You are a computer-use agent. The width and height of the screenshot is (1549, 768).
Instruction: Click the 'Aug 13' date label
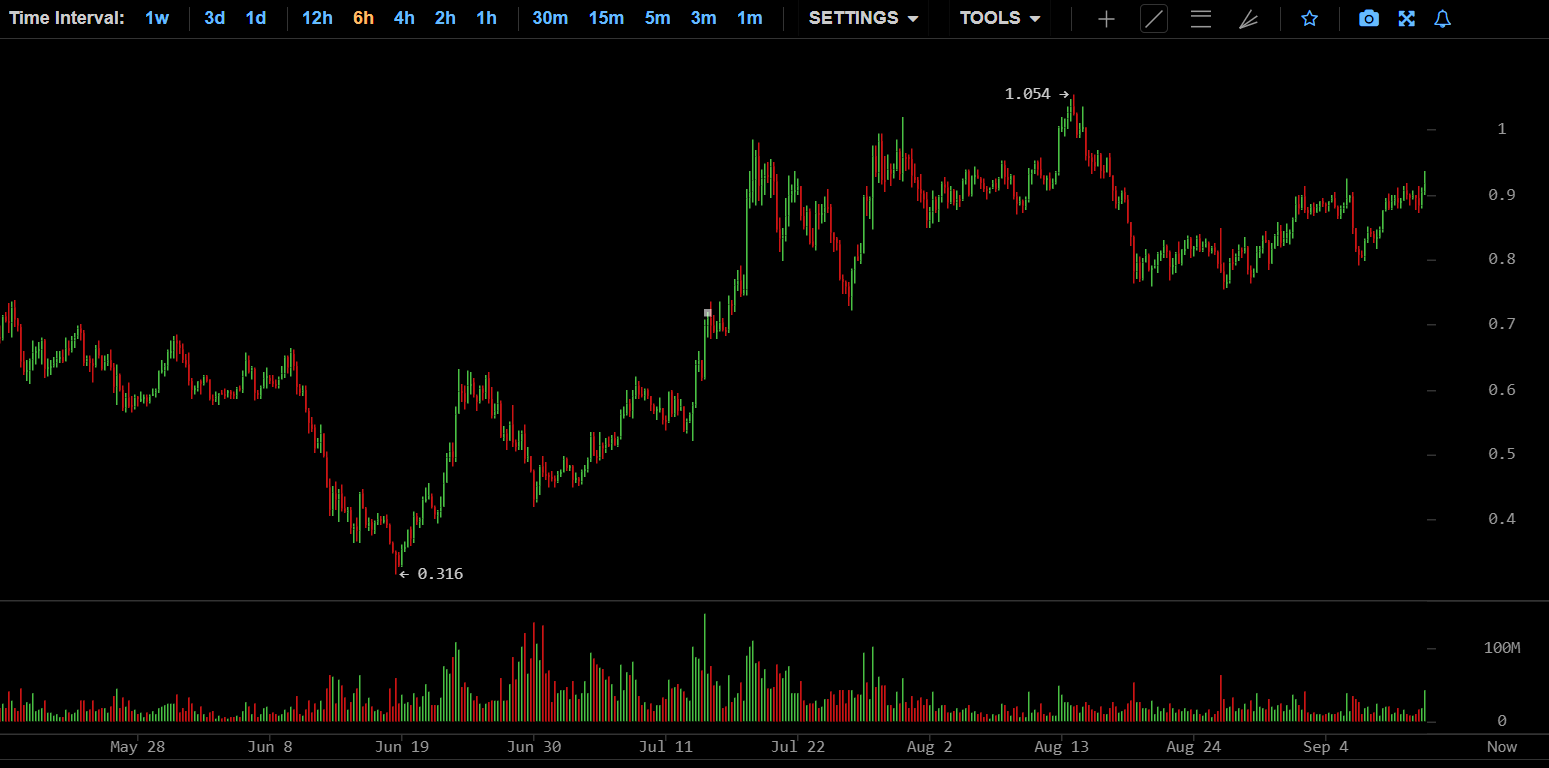[1061, 747]
